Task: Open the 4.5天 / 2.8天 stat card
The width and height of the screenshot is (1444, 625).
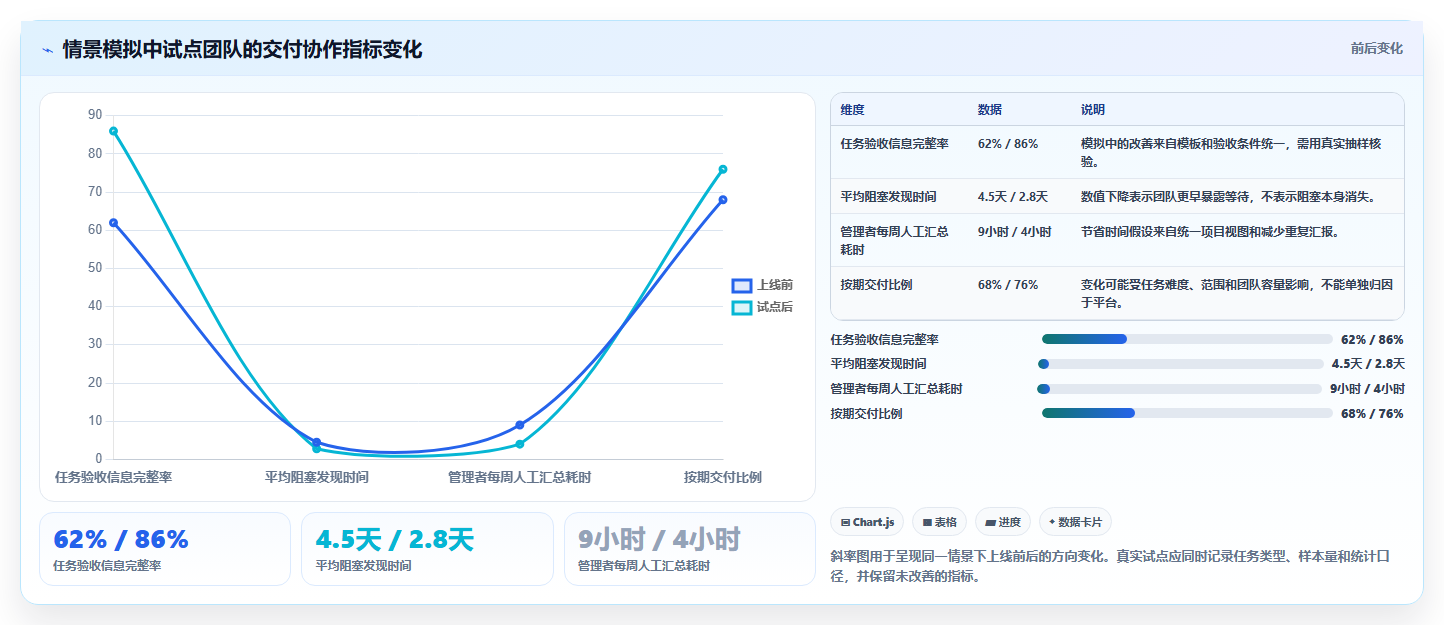Action: (x=427, y=549)
